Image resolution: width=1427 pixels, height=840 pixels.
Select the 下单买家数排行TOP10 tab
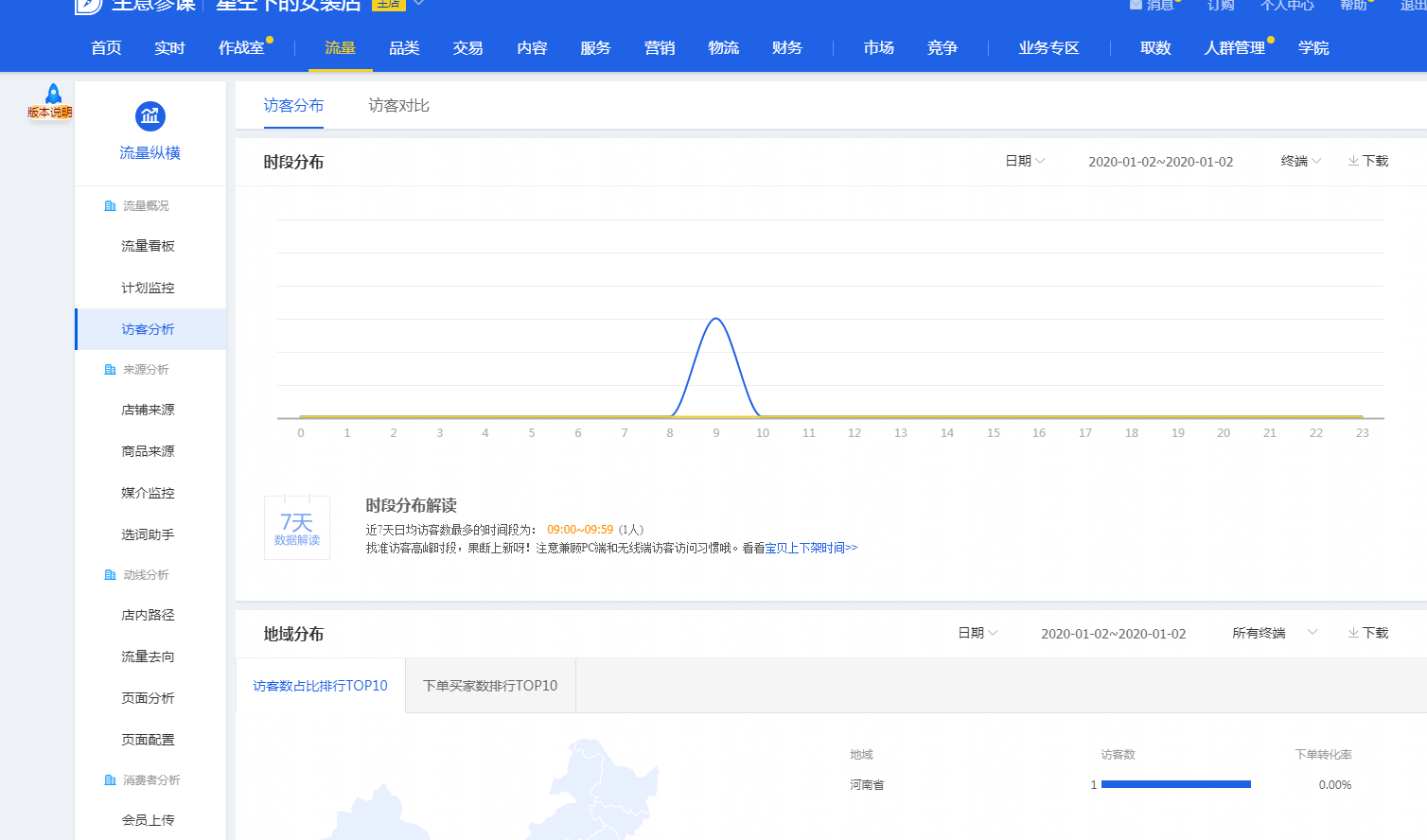click(x=490, y=686)
